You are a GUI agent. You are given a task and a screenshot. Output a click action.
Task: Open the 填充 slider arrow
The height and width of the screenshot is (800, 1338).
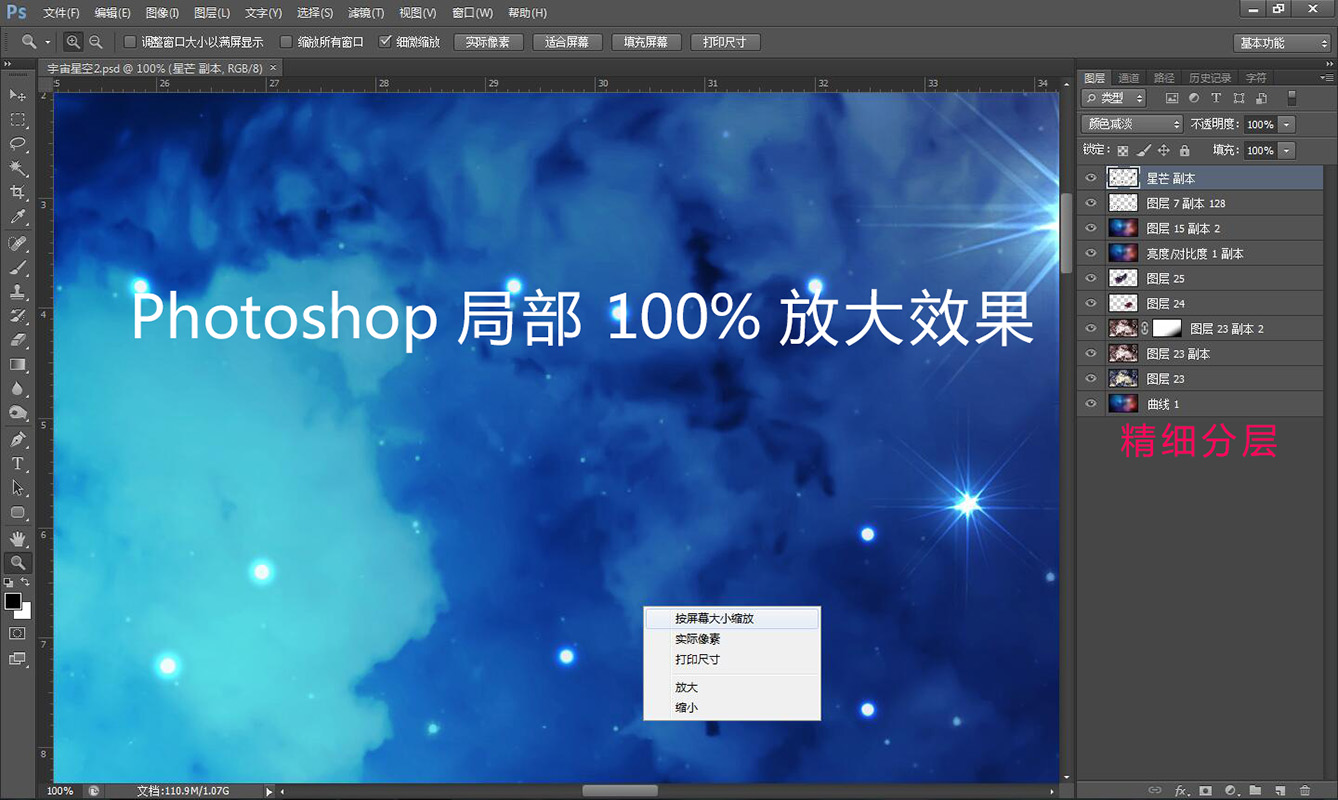1286,151
